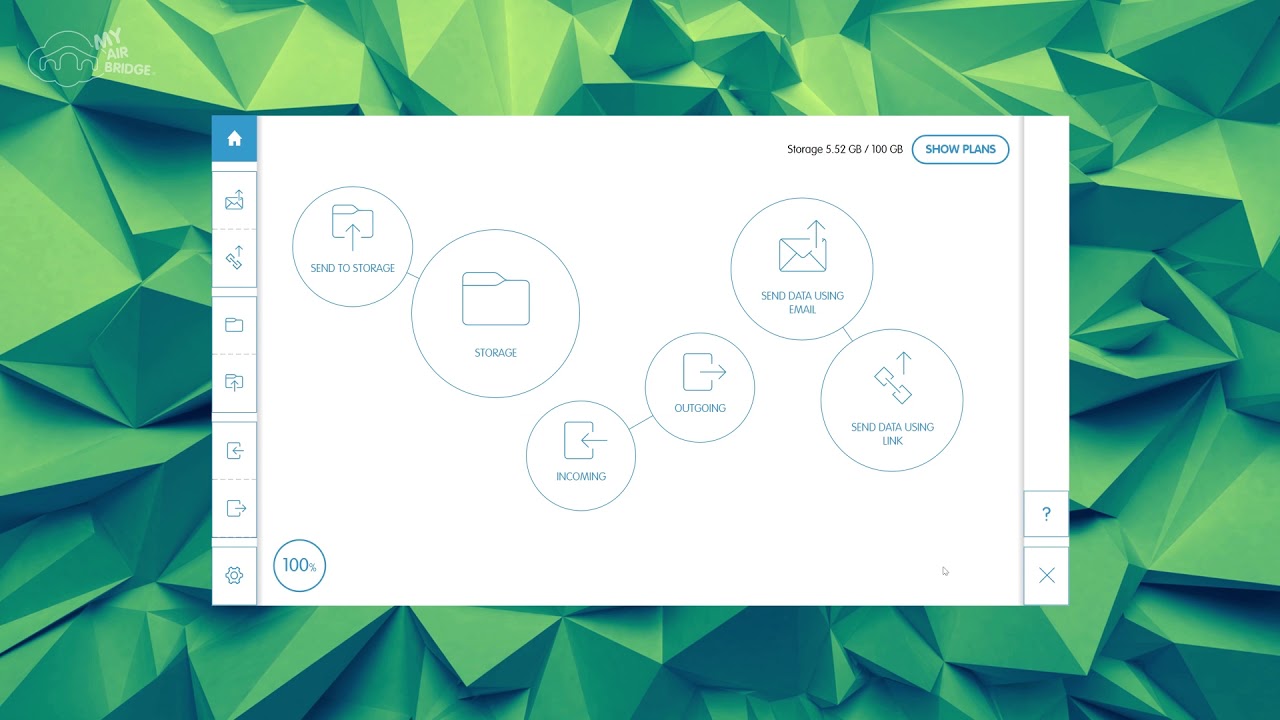
Task: Close the app with the X button
Action: (1046, 575)
